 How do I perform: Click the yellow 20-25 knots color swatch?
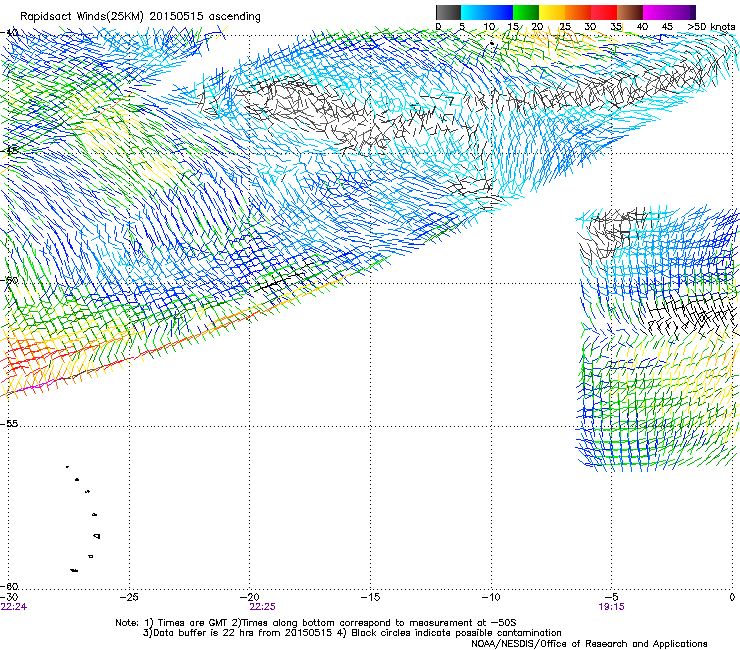point(552,12)
